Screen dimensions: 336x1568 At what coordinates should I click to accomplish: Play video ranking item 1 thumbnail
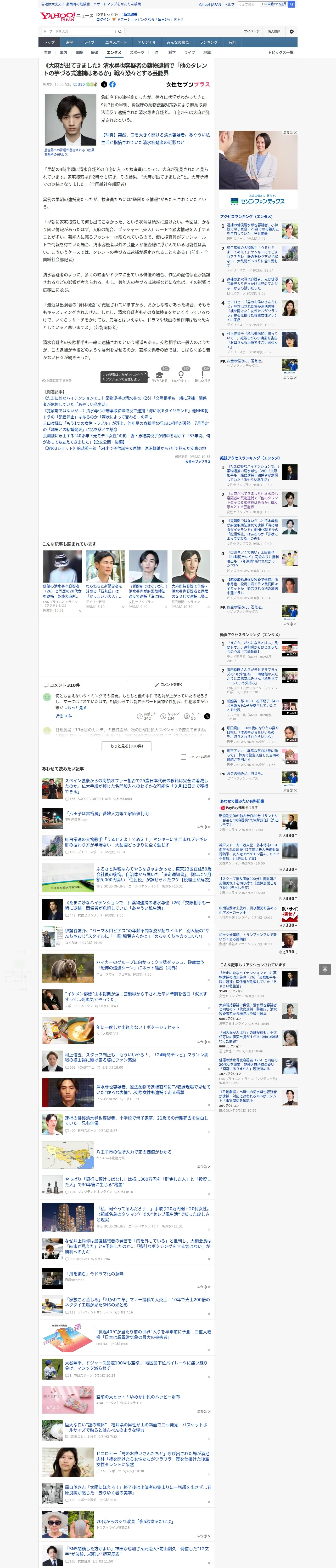pyautogui.click(x=290, y=649)
